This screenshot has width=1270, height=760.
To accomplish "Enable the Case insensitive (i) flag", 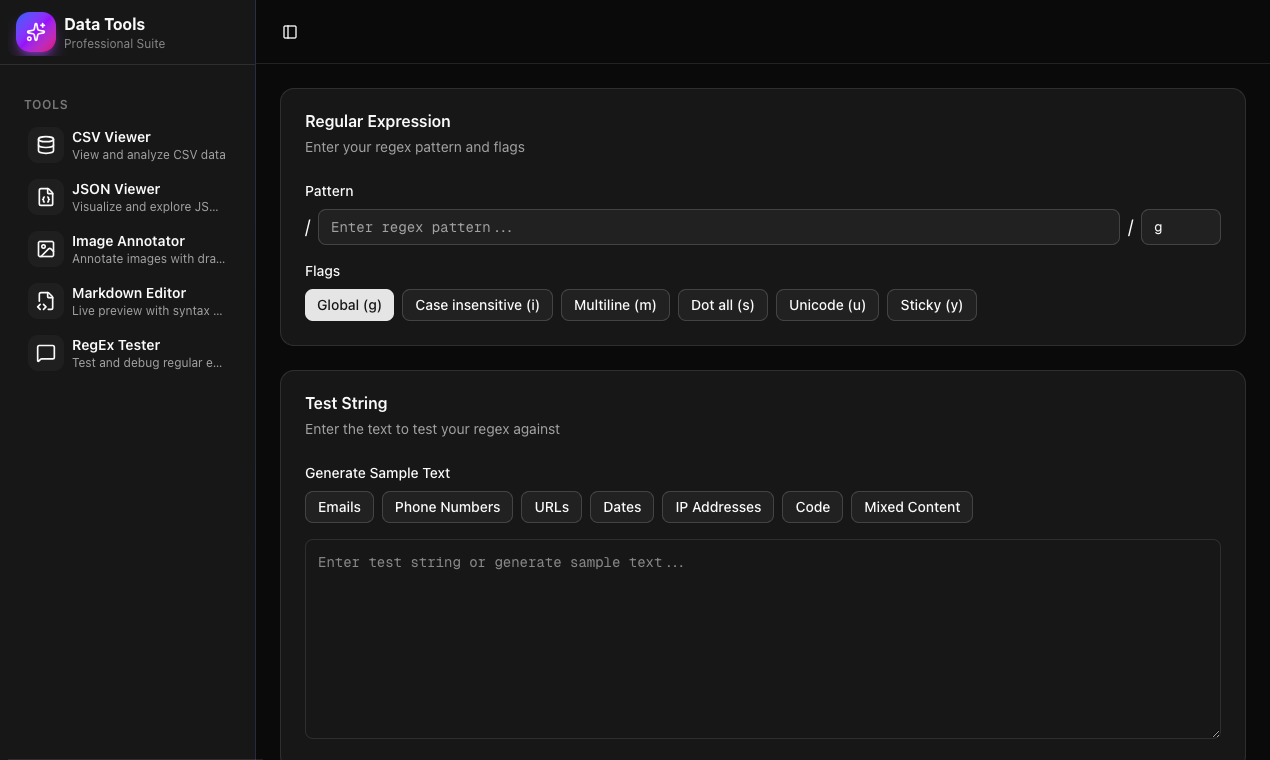I will click(477, 305).
